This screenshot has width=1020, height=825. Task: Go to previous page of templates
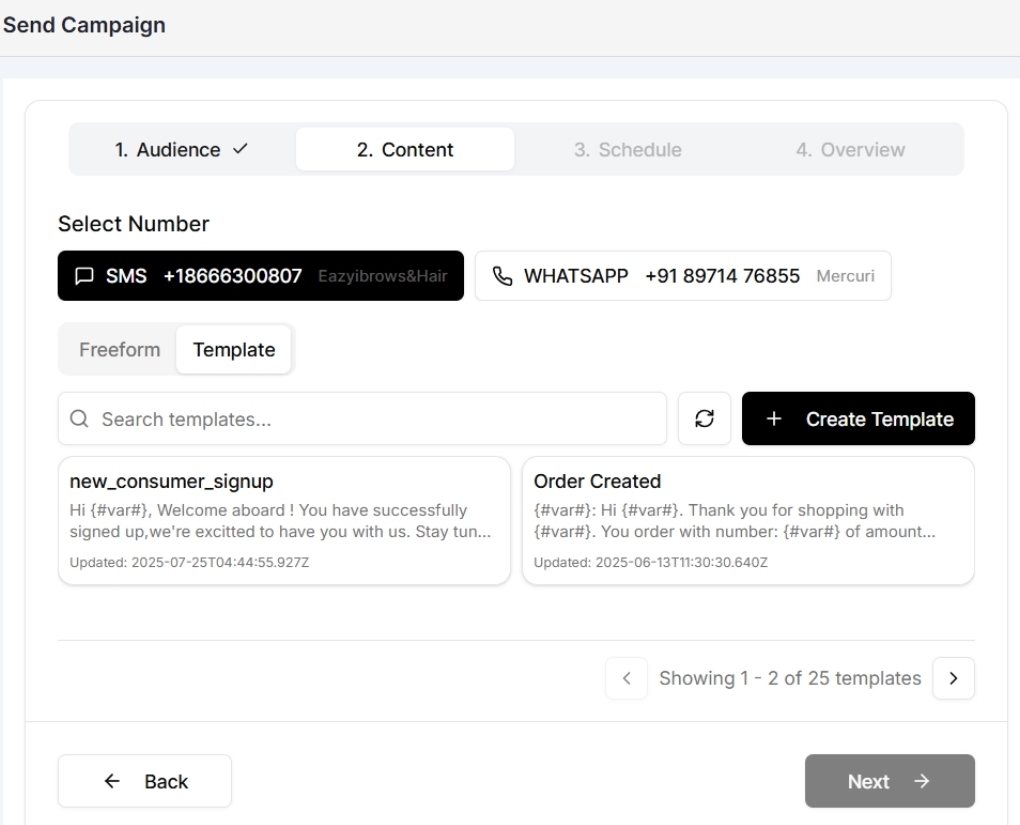pyautogui.click(x=626, y=678)
